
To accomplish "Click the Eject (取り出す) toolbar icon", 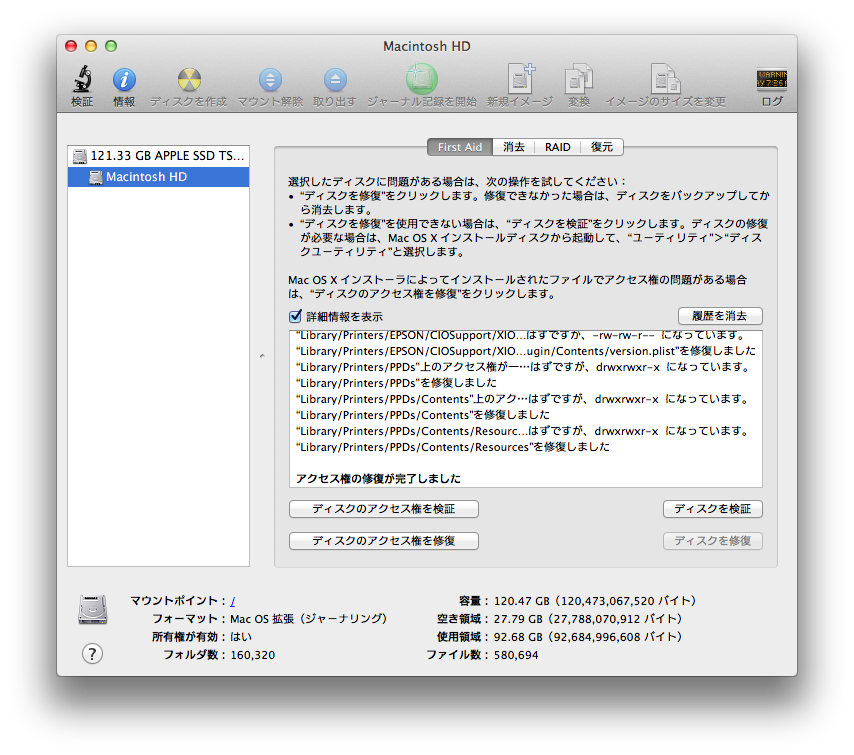I will (x=335, y=80).
